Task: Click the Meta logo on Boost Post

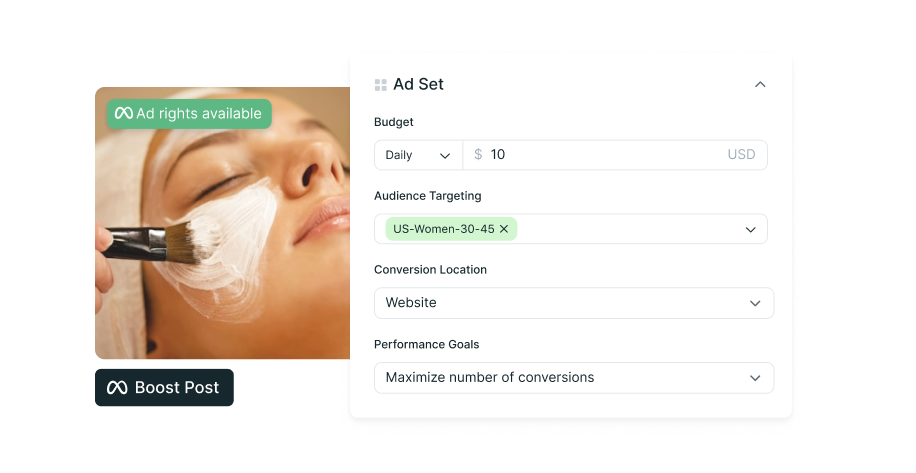Action: [117, 388]
